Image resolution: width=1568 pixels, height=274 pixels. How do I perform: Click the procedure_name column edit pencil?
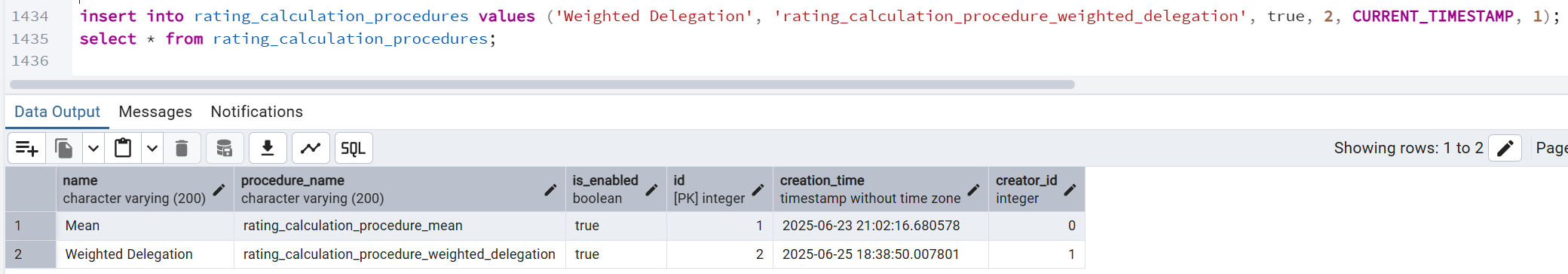coord(550,190)
